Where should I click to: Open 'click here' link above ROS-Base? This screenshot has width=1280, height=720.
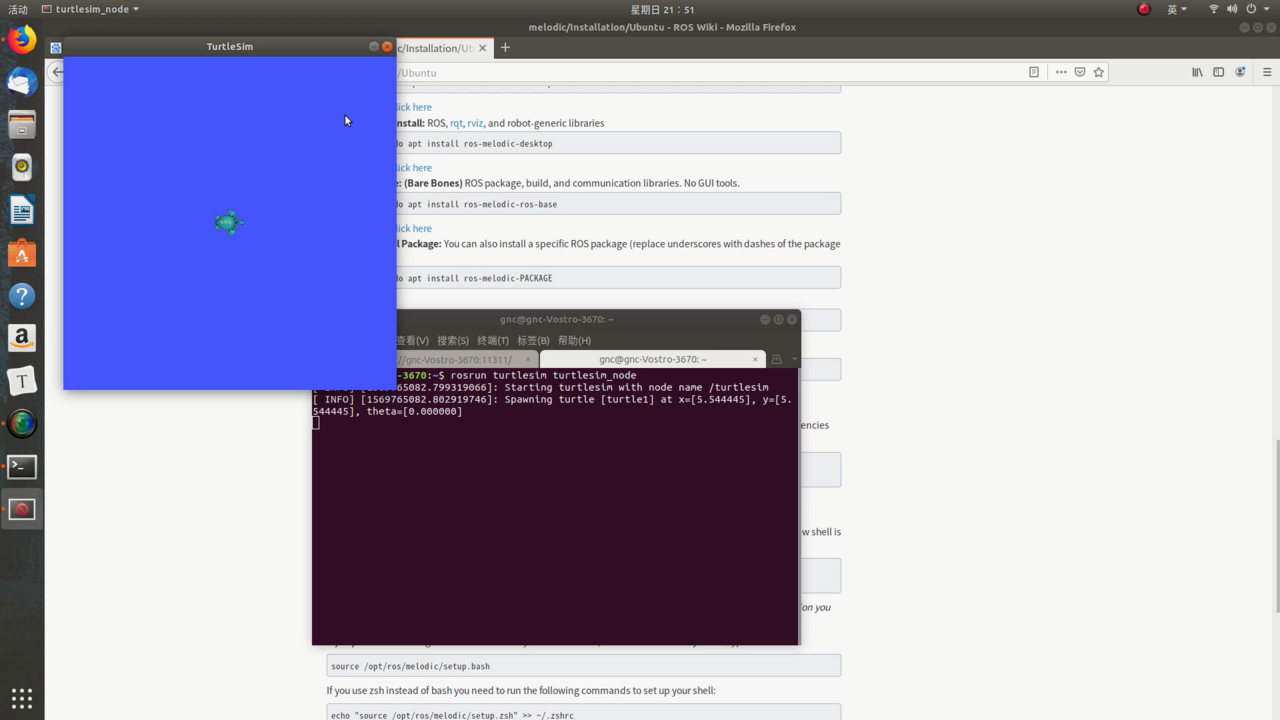pos(414,168)
